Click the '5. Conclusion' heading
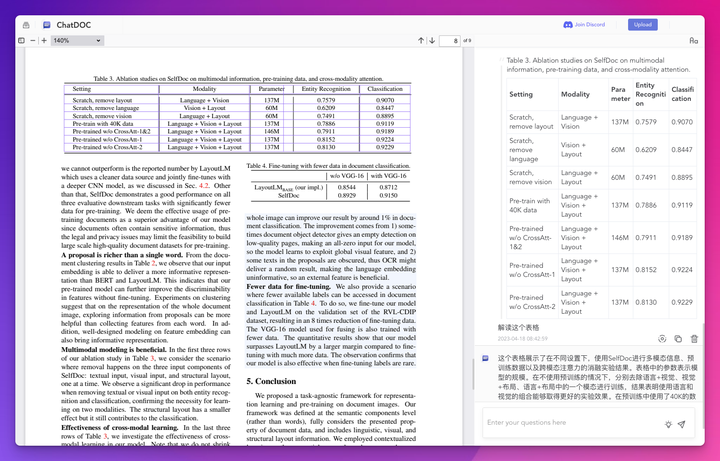Viewport: 720px width, 461px height. tap(271, 381)
